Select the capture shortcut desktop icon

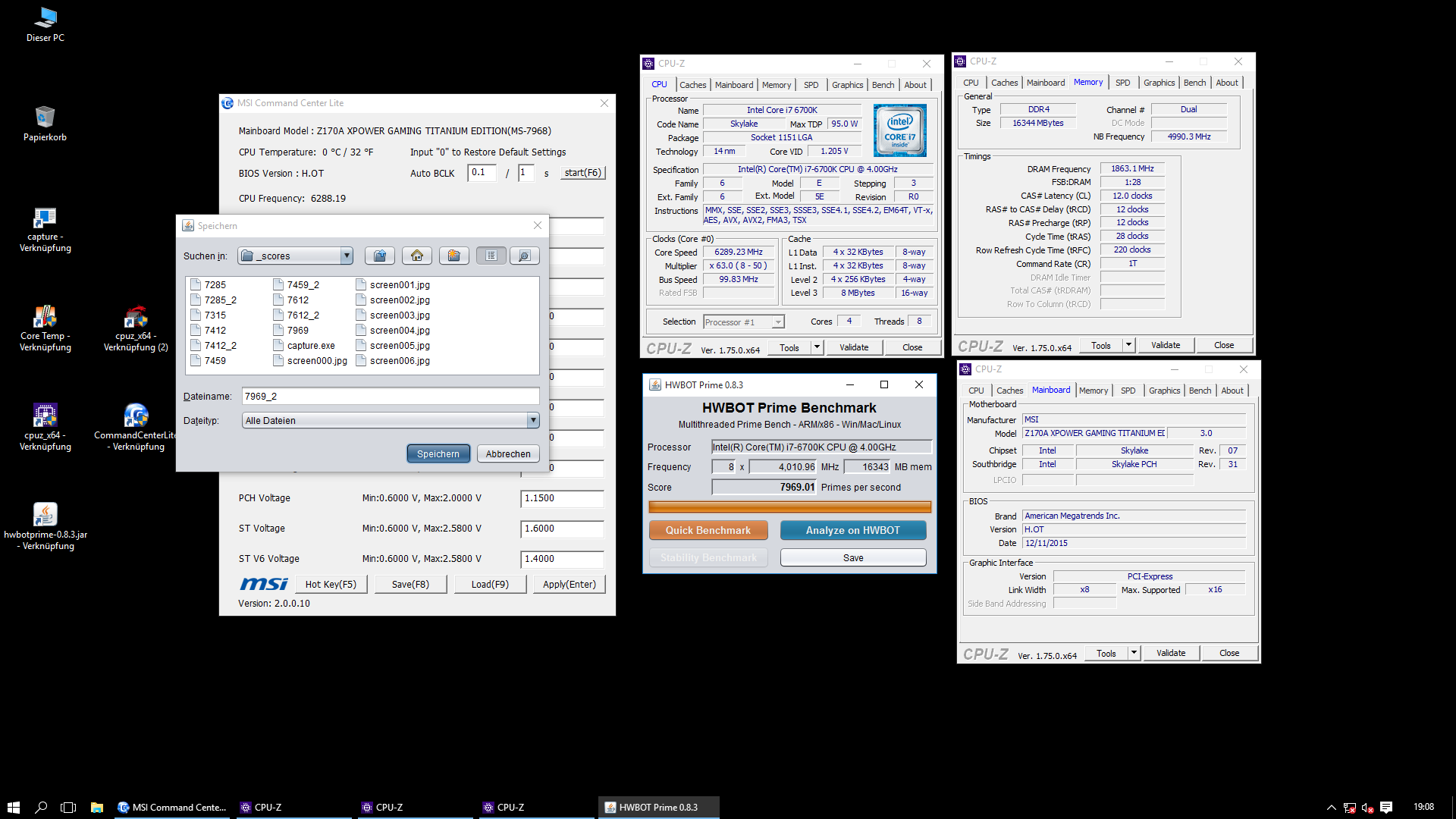[45, 229]
